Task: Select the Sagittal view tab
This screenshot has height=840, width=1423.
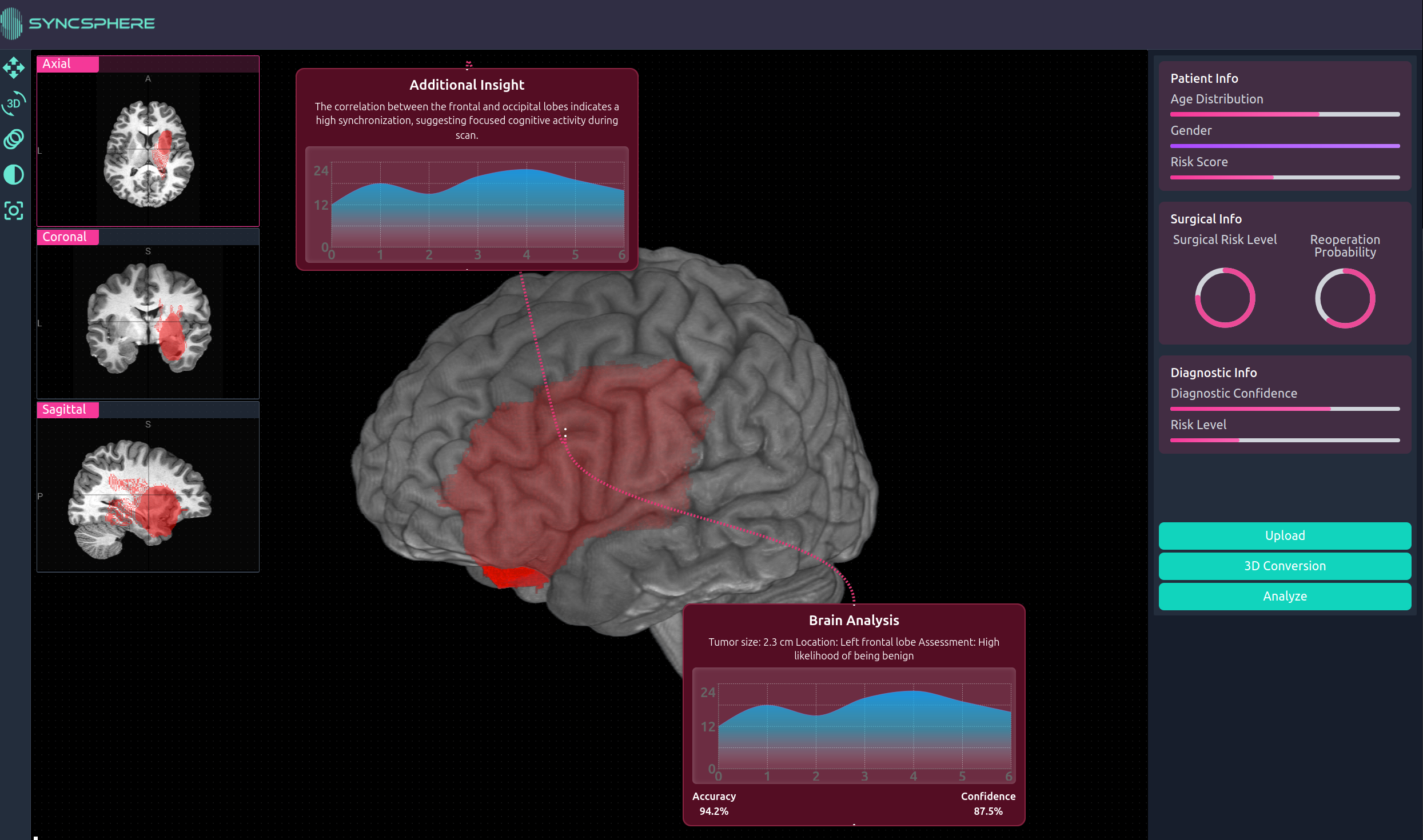Action: point(67,410)
